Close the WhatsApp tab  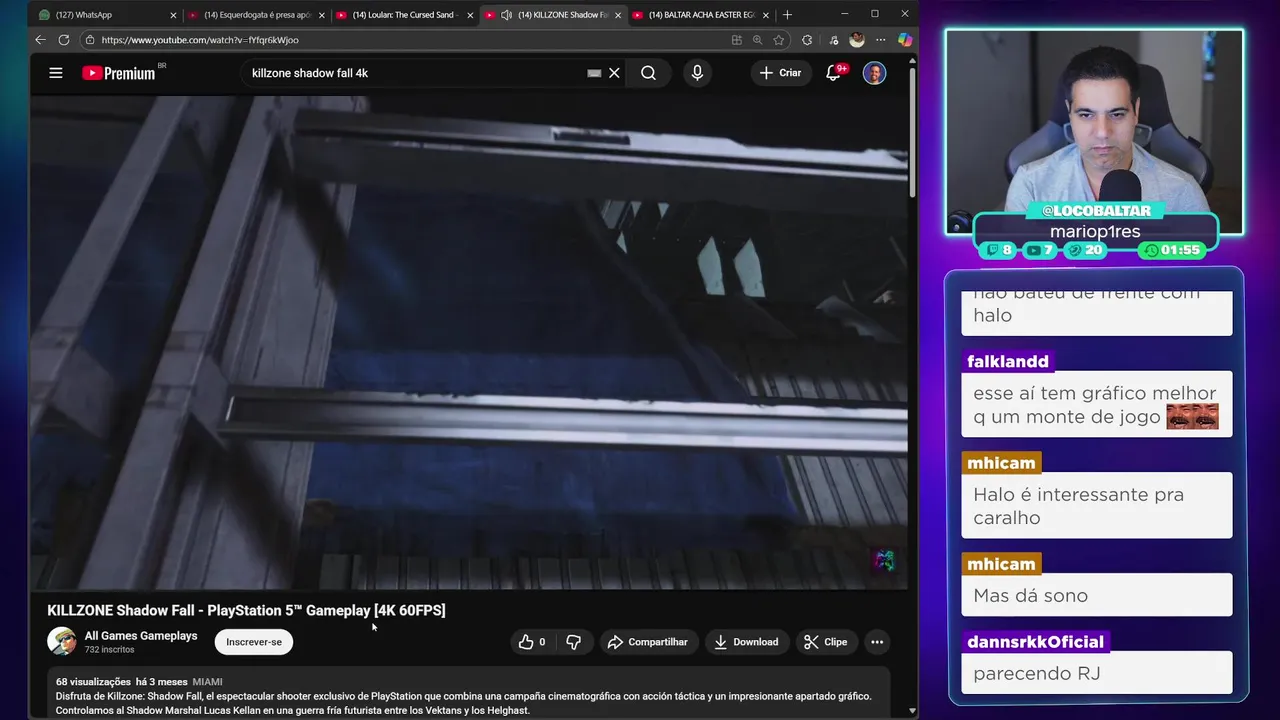pyautogui.click(x=173, y=15)
